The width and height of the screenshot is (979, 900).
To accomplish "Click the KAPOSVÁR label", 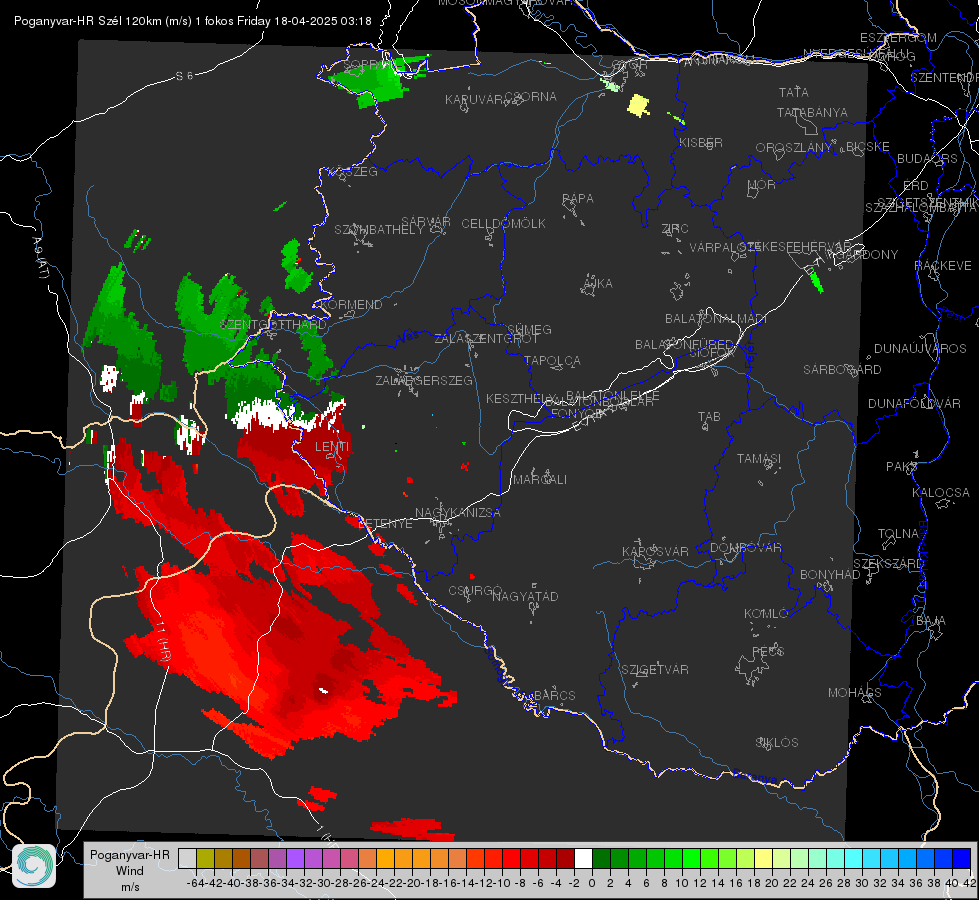I will pos(656,551).
